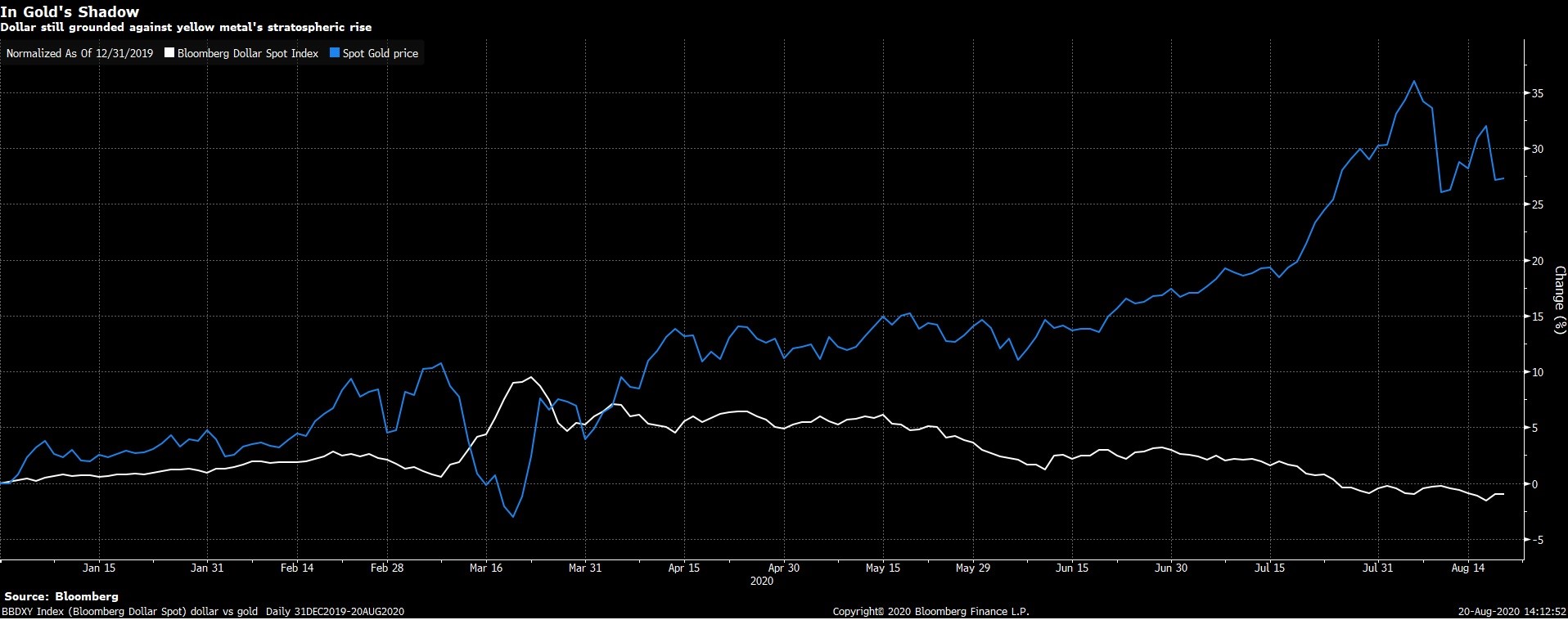Click the blue Spot Gold price swatch
This screenshot has height=620, width=1568.
pyautogui.click(x=335, y=53)
